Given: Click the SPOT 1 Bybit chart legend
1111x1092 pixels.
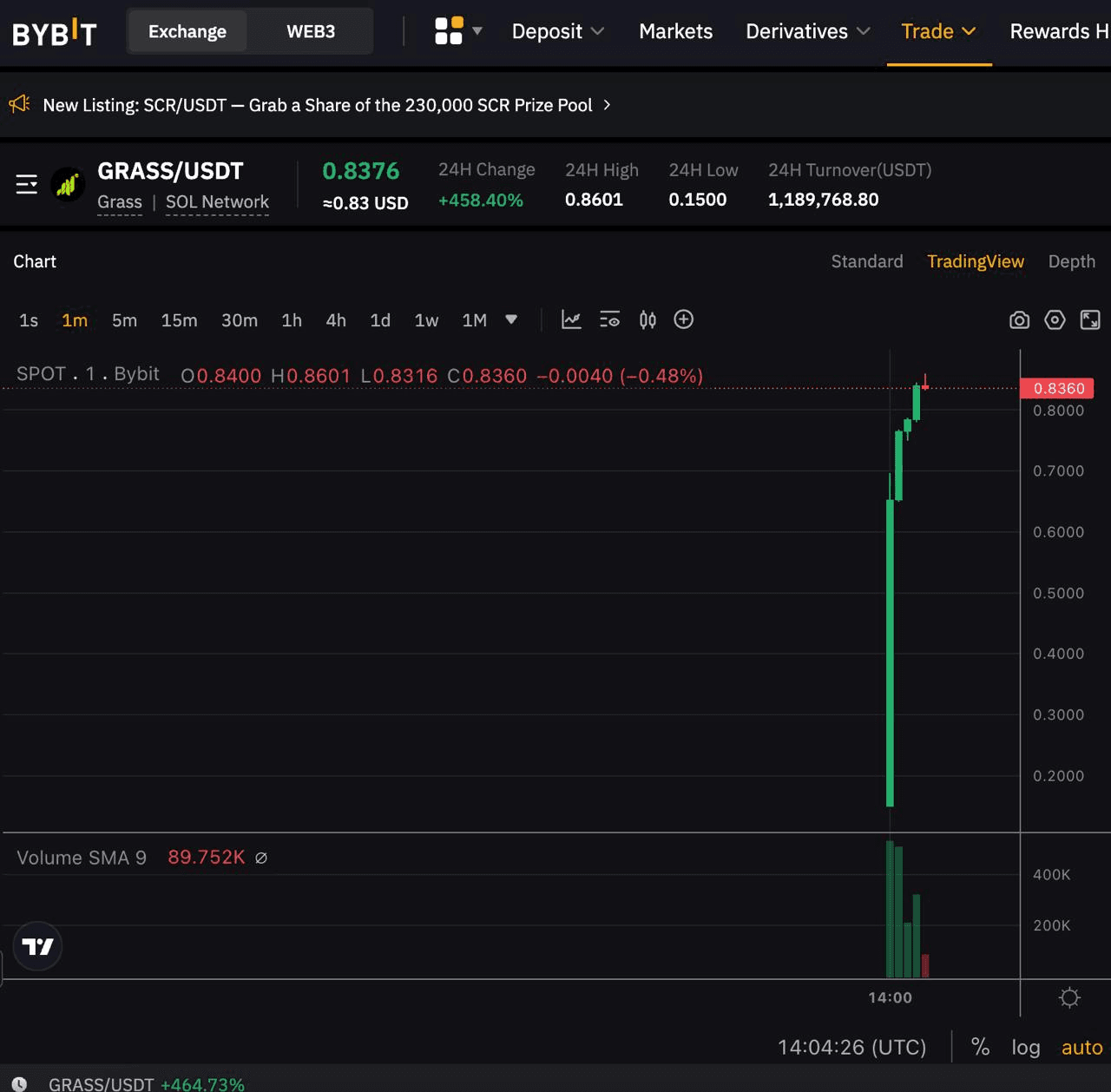Looking at the screenshot, I should click(88, 374).
